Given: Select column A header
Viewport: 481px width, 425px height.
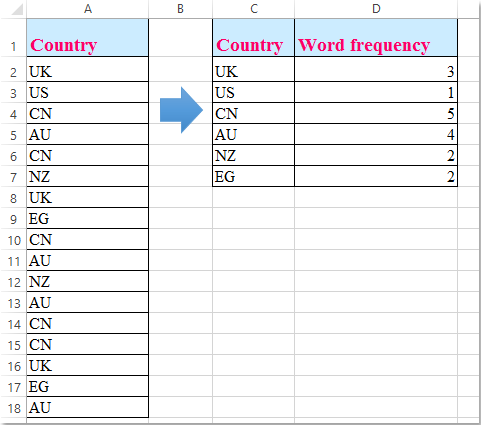Looking at the screenshot, I should point(88,9).
